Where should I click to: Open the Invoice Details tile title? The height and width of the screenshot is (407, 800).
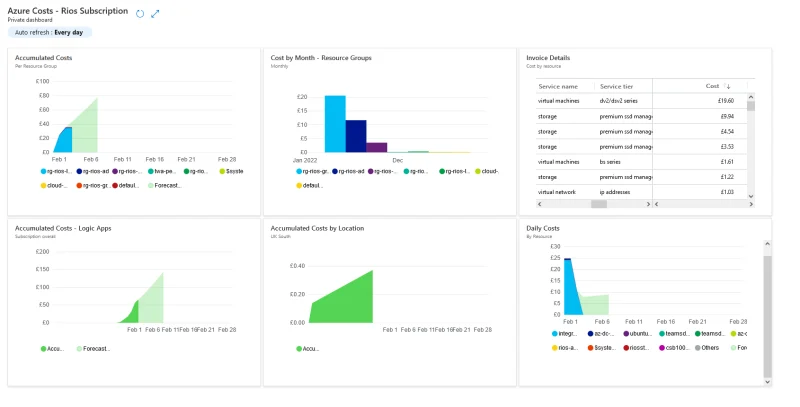548,58
